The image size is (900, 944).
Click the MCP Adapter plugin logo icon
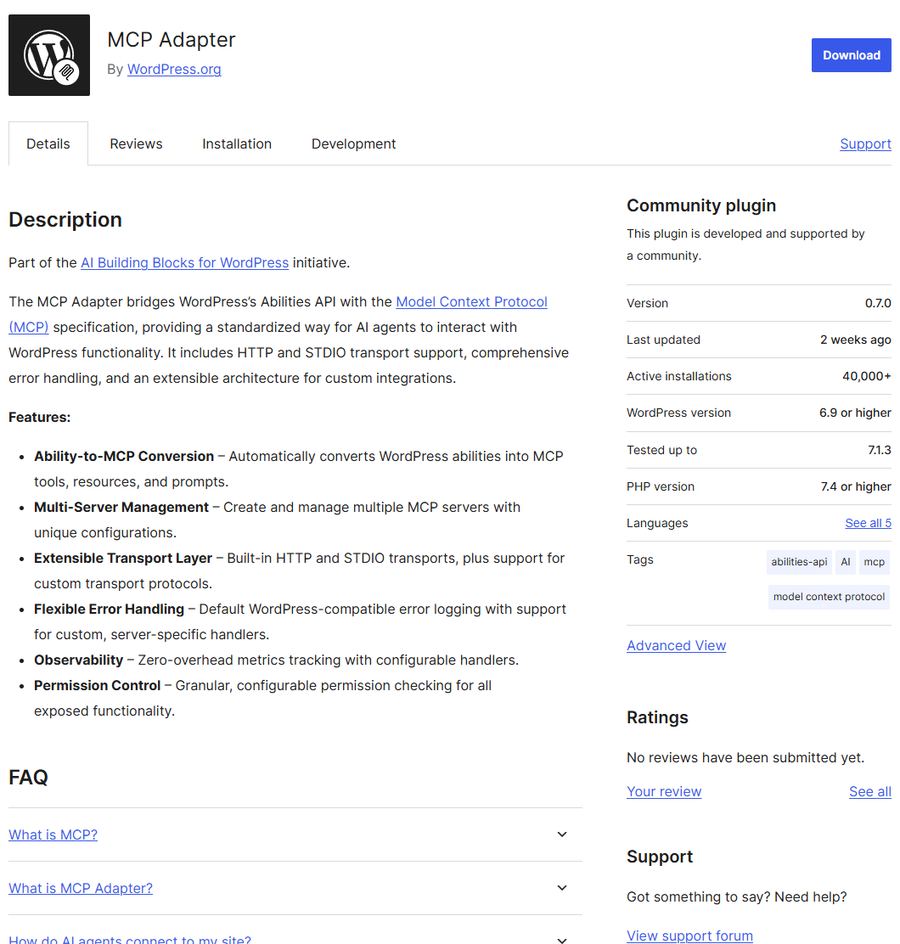[x=49, y=55]
